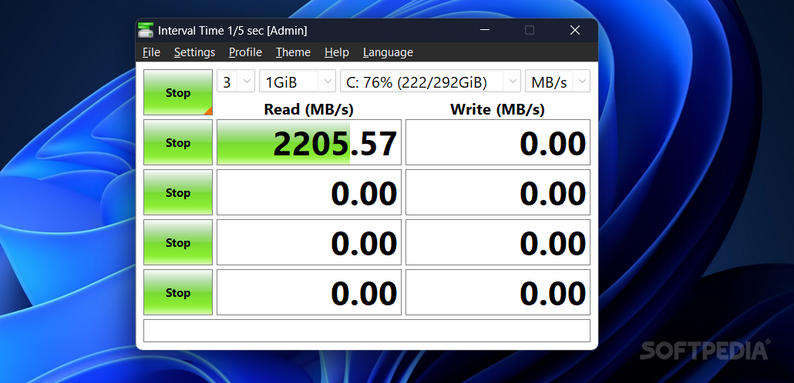Click the third-row read result 0.00

click(309, 242)
